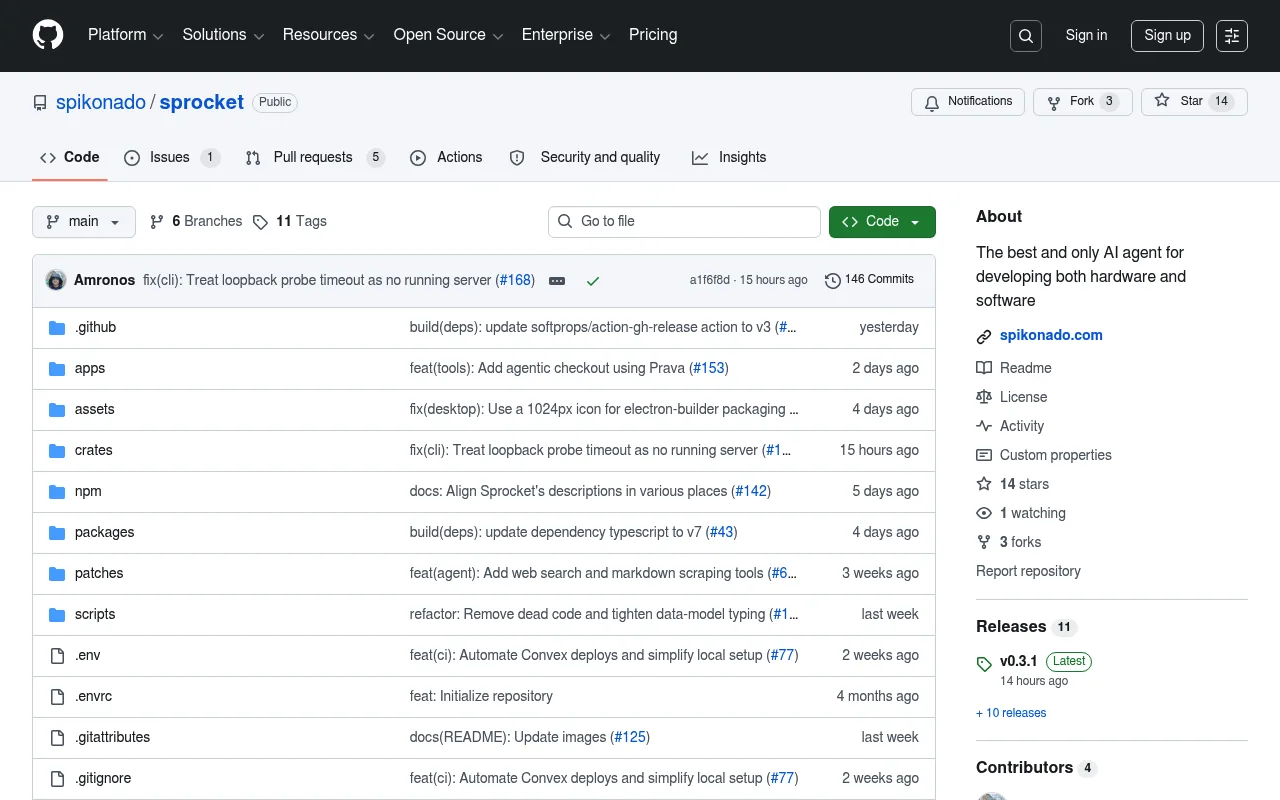The height and width of the screenshot is (800, 1280).
Task: Click the patches folder icon
Action: tap(57, 574)
